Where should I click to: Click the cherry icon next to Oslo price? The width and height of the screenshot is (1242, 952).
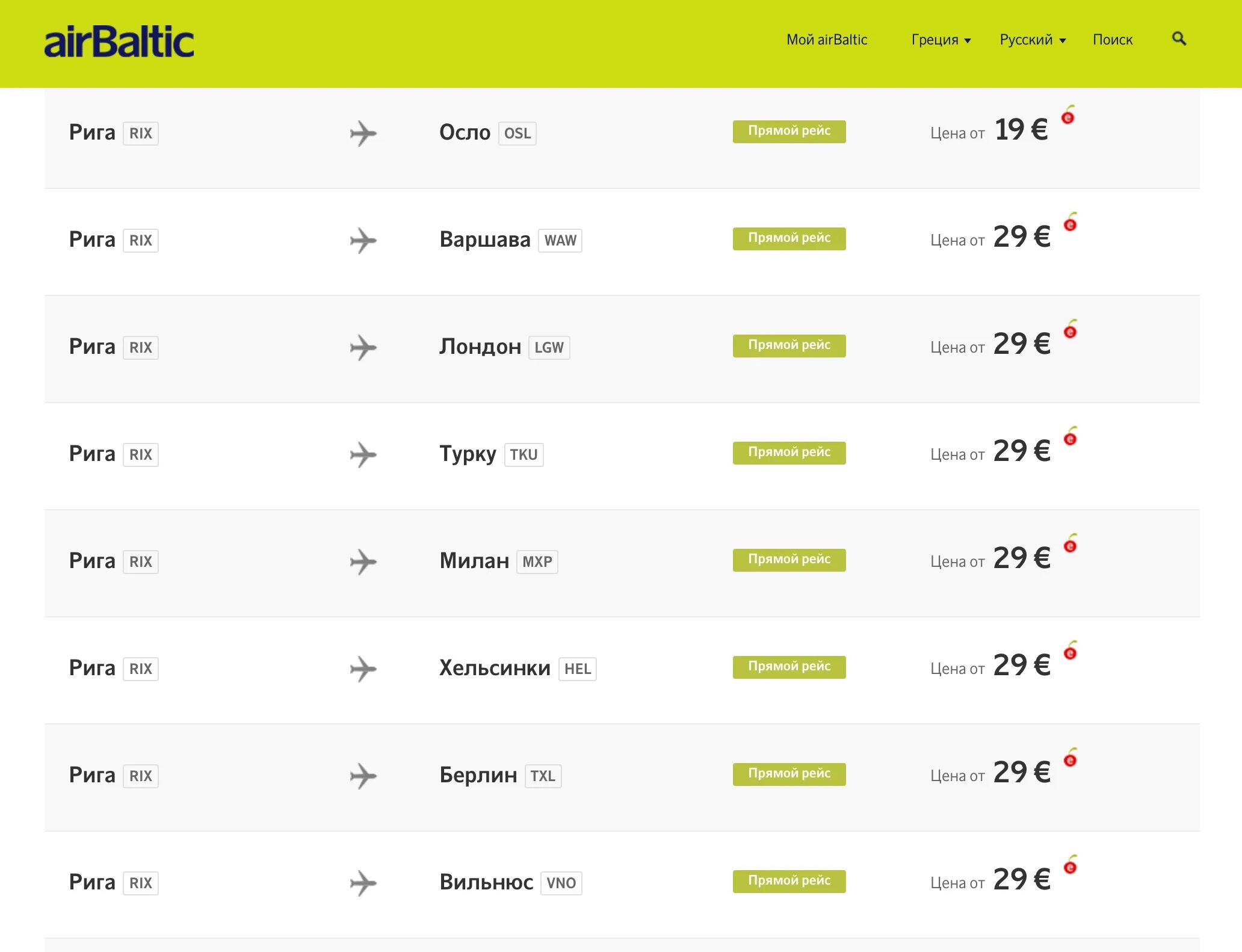1068,116
